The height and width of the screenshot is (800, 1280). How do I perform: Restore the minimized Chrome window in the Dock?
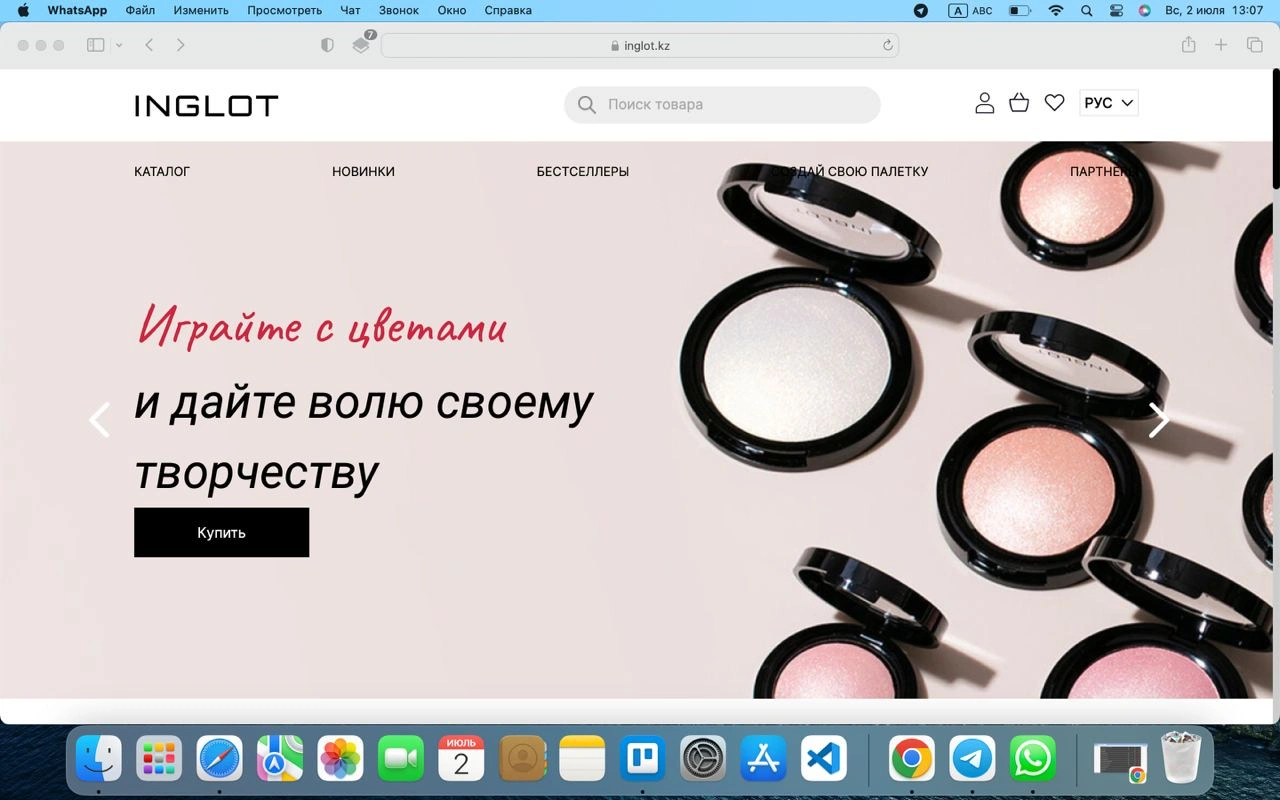pos(1120,758)
